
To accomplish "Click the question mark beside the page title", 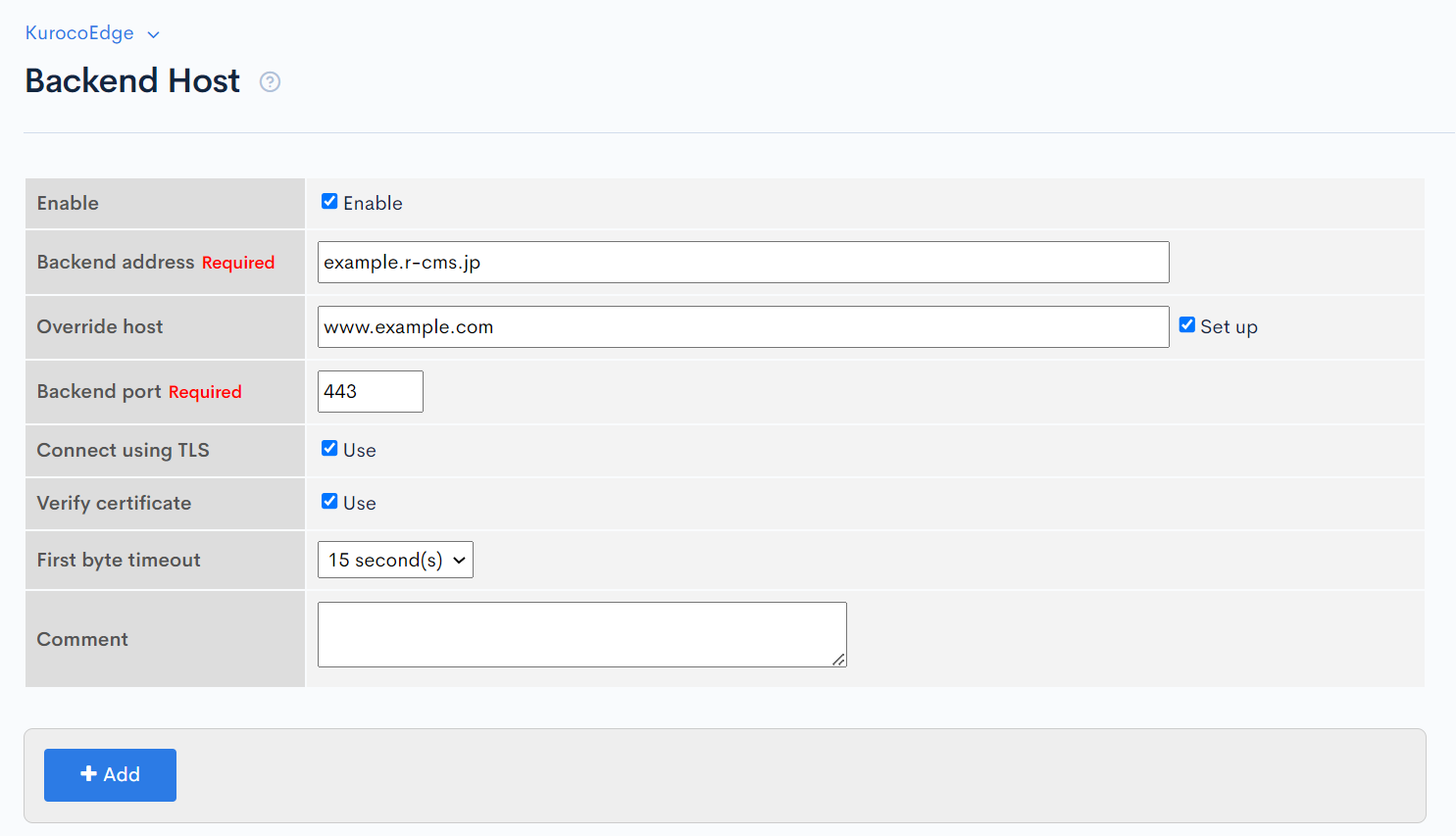I will click(270, 82).
